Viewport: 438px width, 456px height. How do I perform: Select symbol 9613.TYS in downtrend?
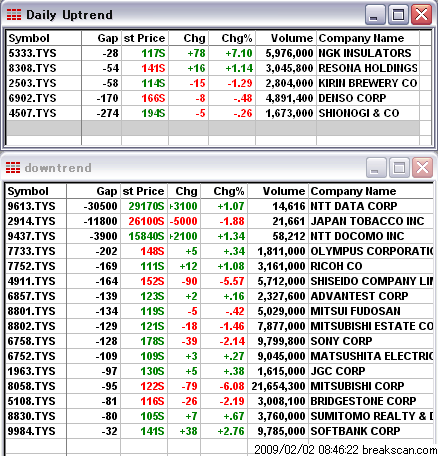coord(32,206)
